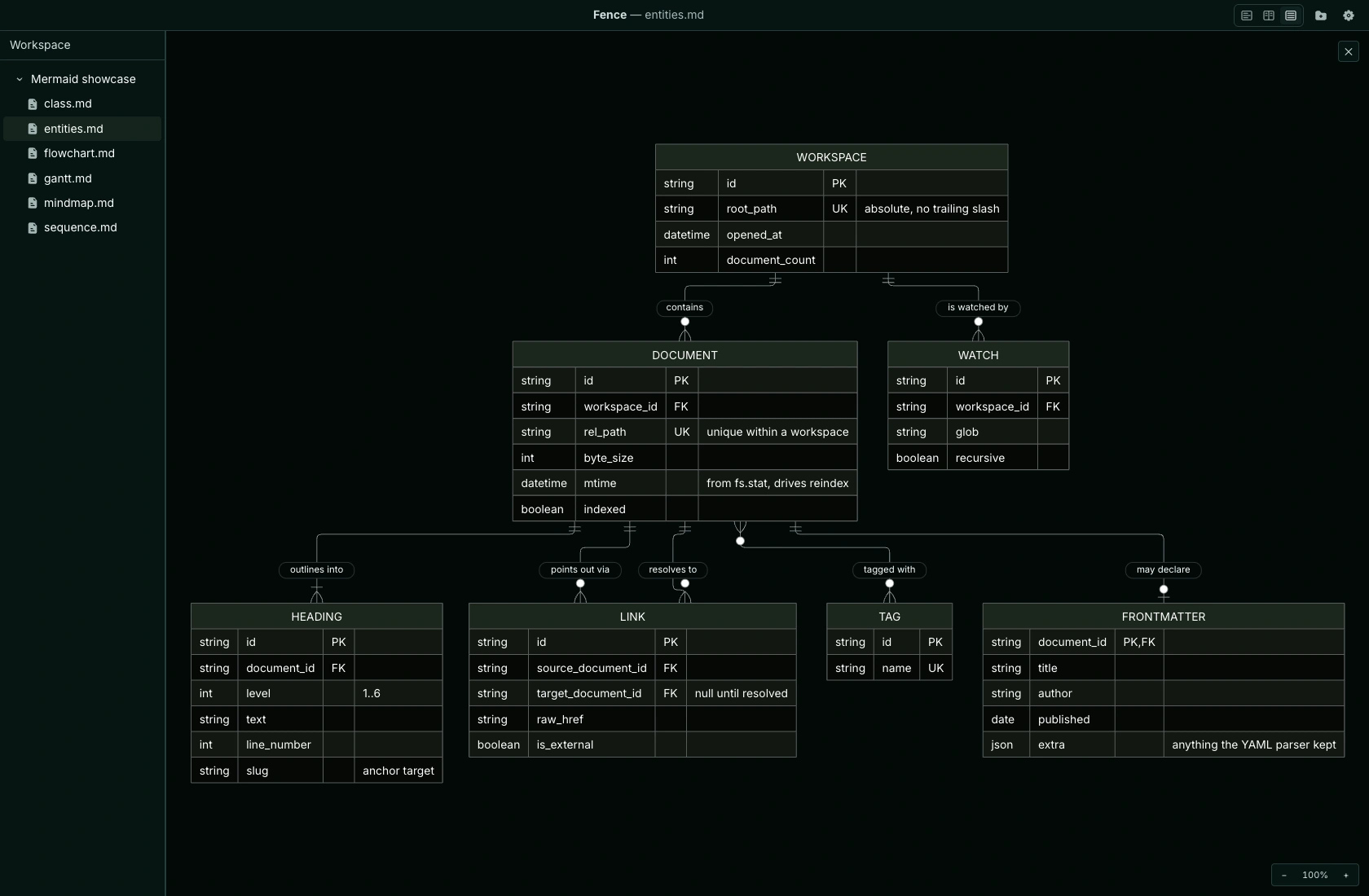
Task: Open settings via the gear icon
Action: click(1349, 15)
